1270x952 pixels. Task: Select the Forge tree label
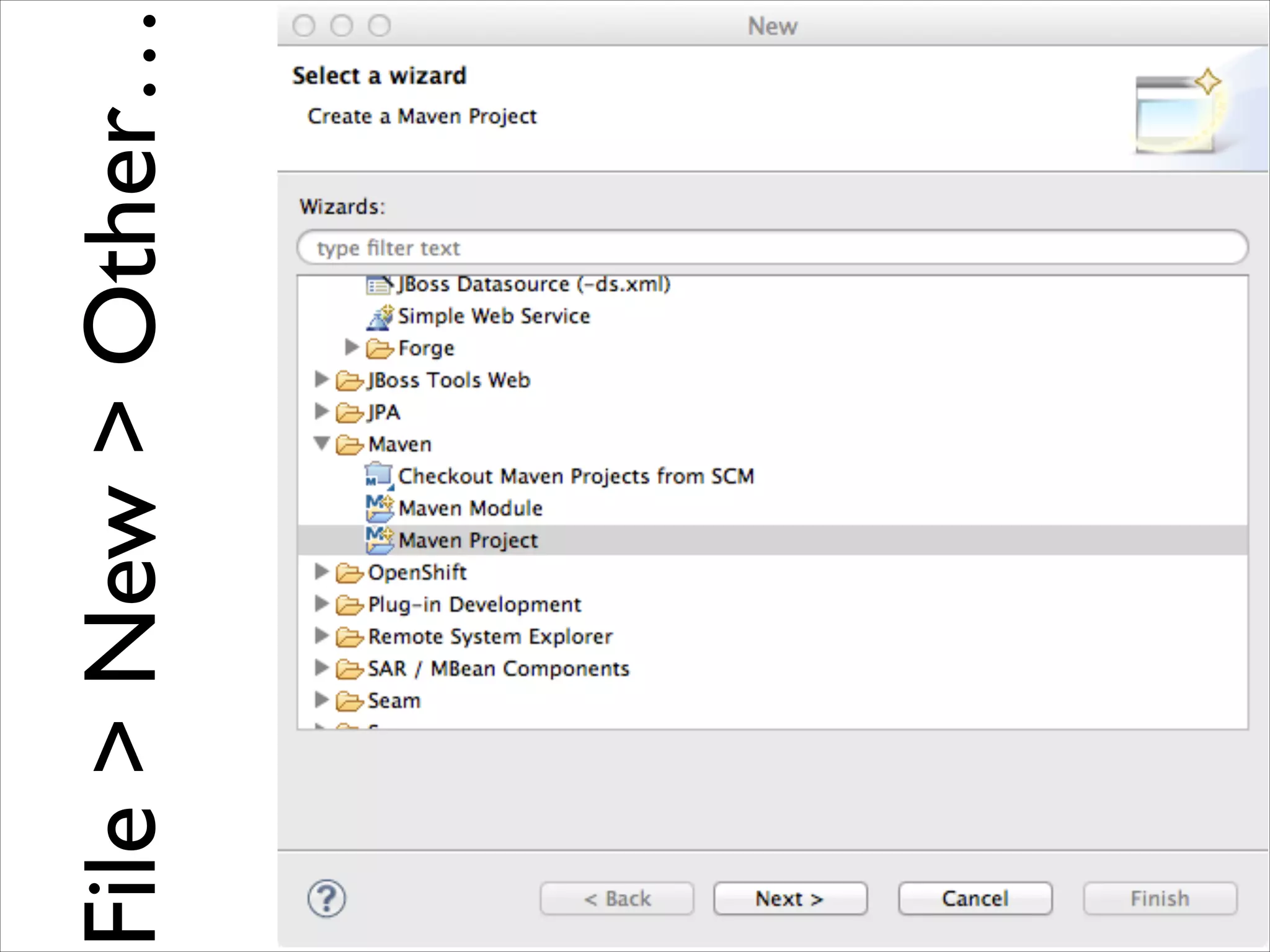click(x=427, y=349)
